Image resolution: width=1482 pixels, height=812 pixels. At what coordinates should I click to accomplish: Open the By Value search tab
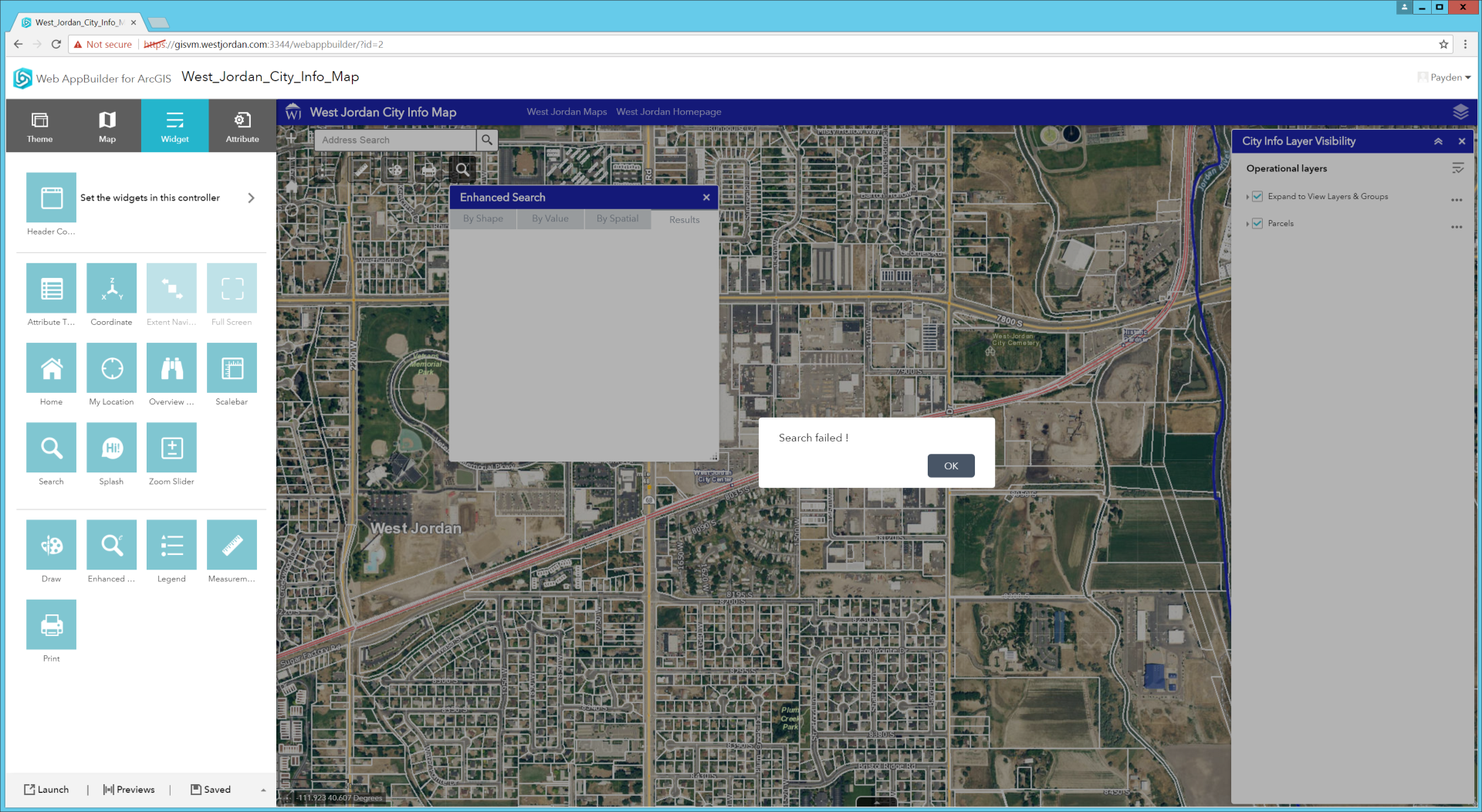[550, 219]
